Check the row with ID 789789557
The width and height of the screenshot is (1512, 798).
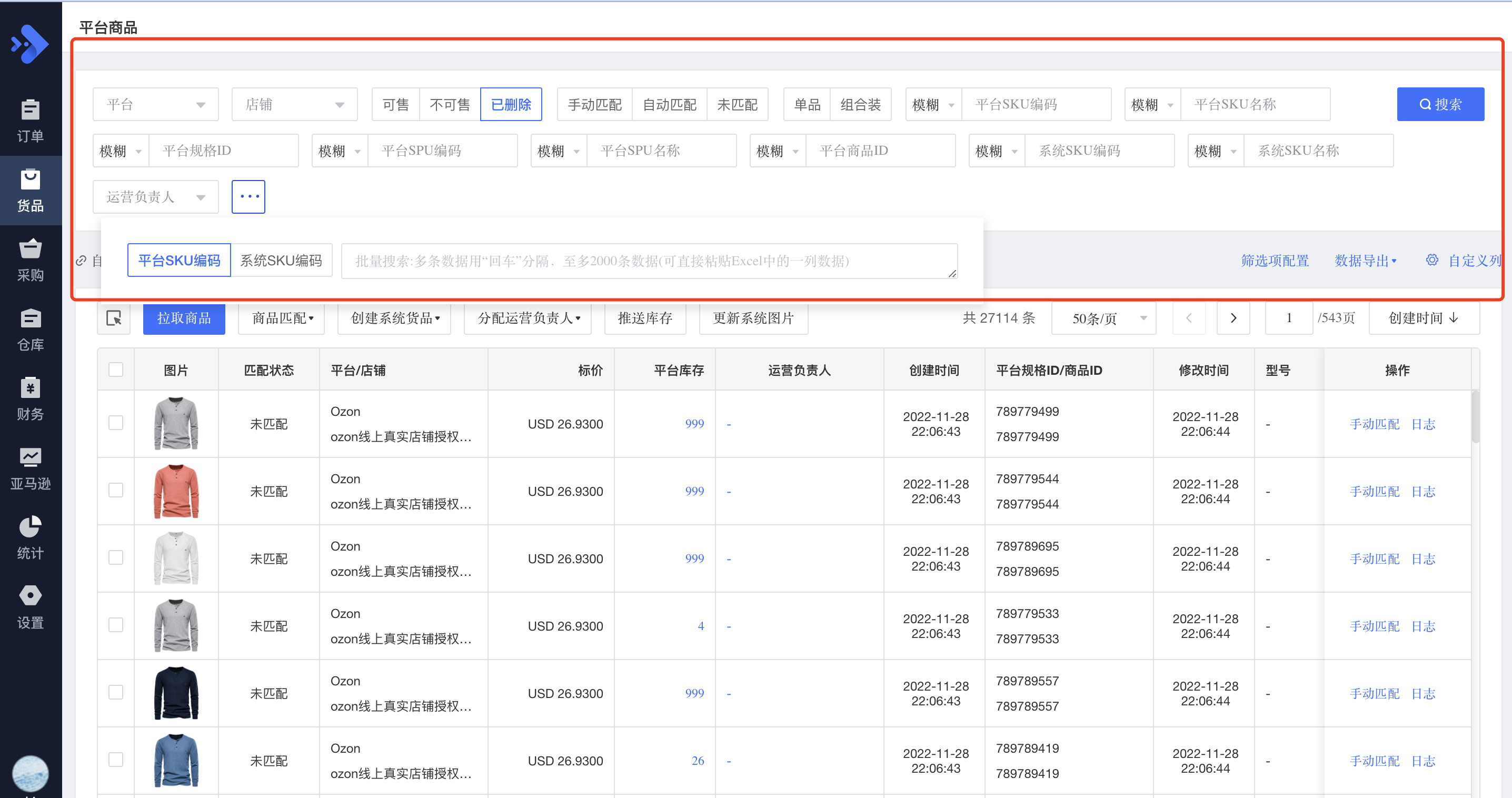(116, 692)
